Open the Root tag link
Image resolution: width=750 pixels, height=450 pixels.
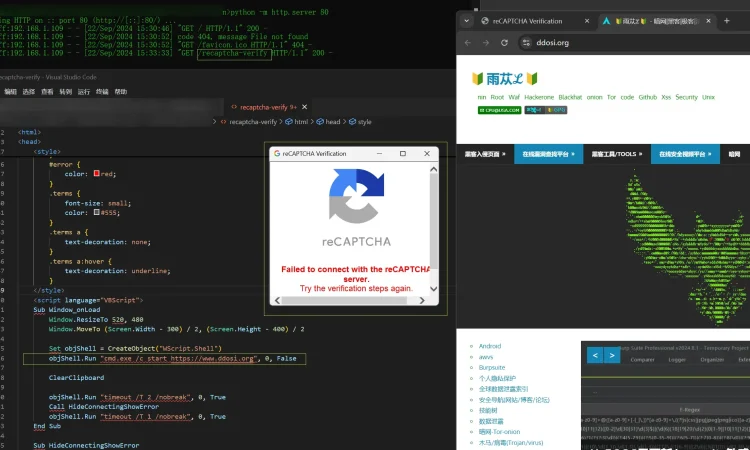click(x=497, y=97)
